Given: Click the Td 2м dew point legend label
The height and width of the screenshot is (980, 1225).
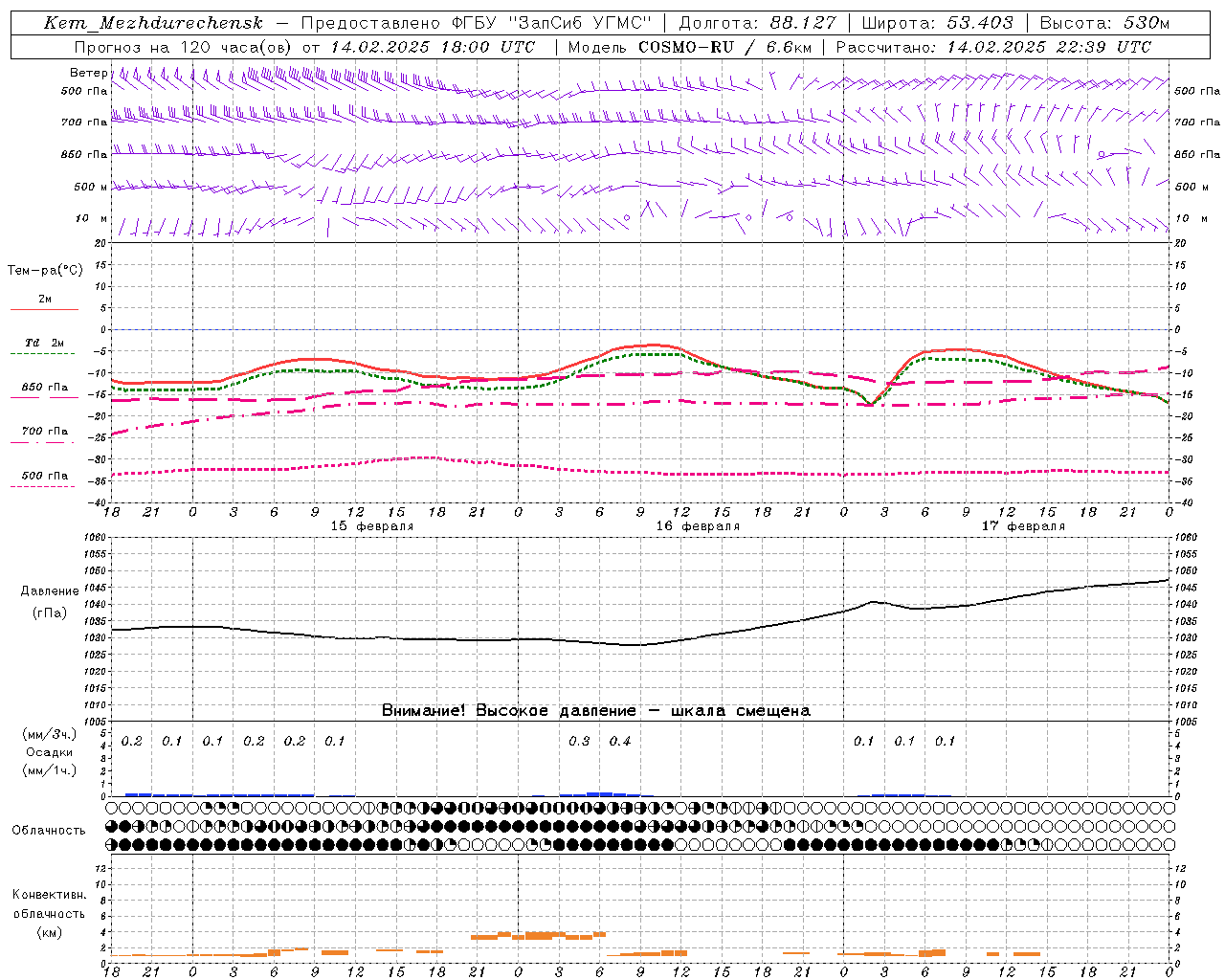Looking at the screenshot, I should pyautogui.click(x=45, y=343).
